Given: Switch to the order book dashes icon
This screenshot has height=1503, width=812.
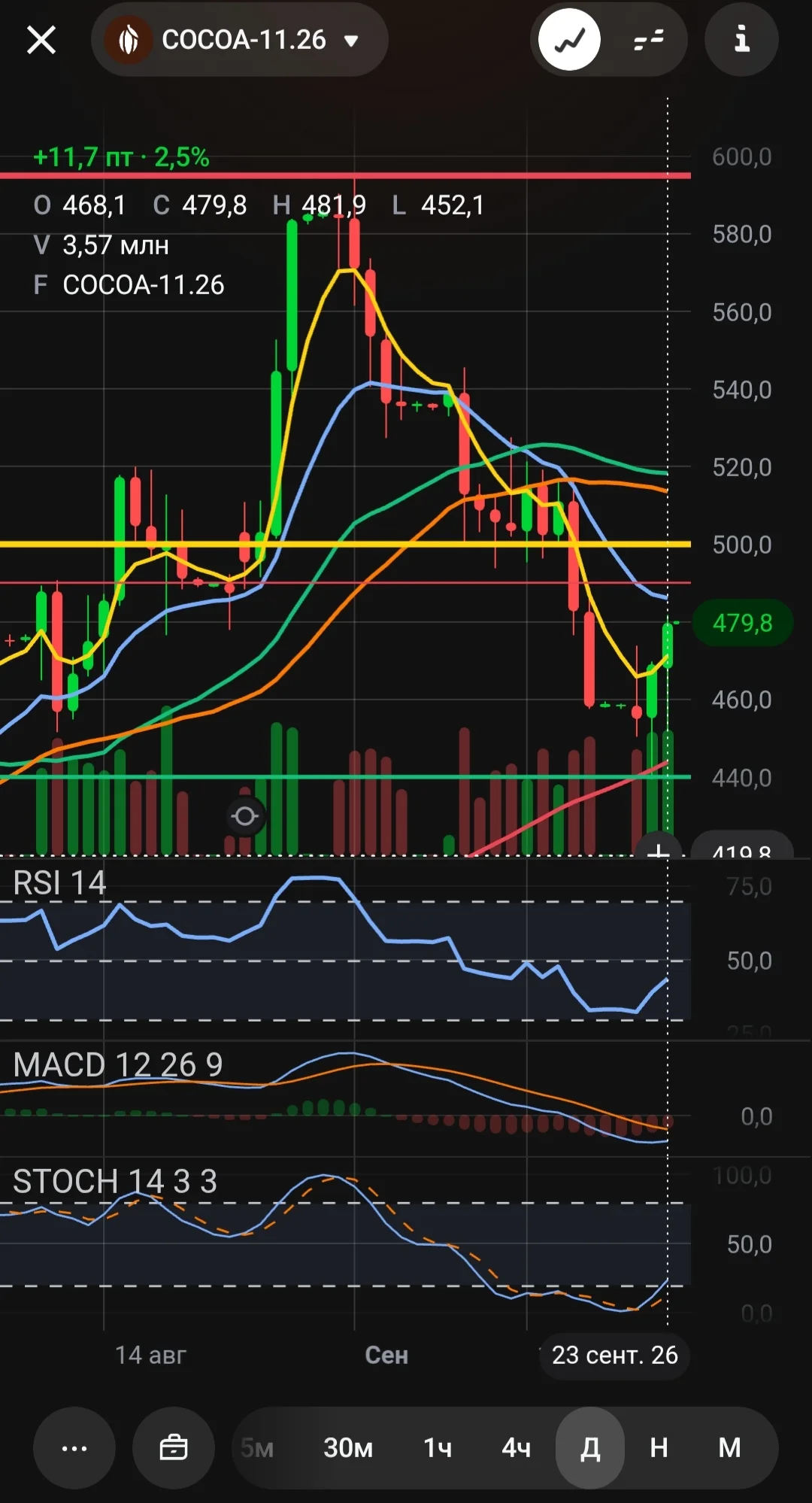Looking at the screenshot, I should tap(648, 40).
